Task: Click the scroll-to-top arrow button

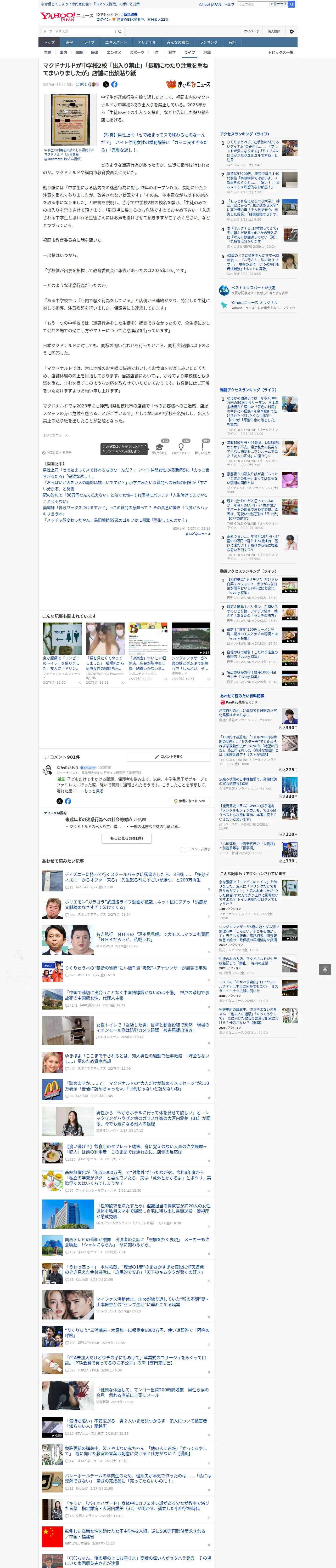Action: pyautogui.click(x=325, y=969)
